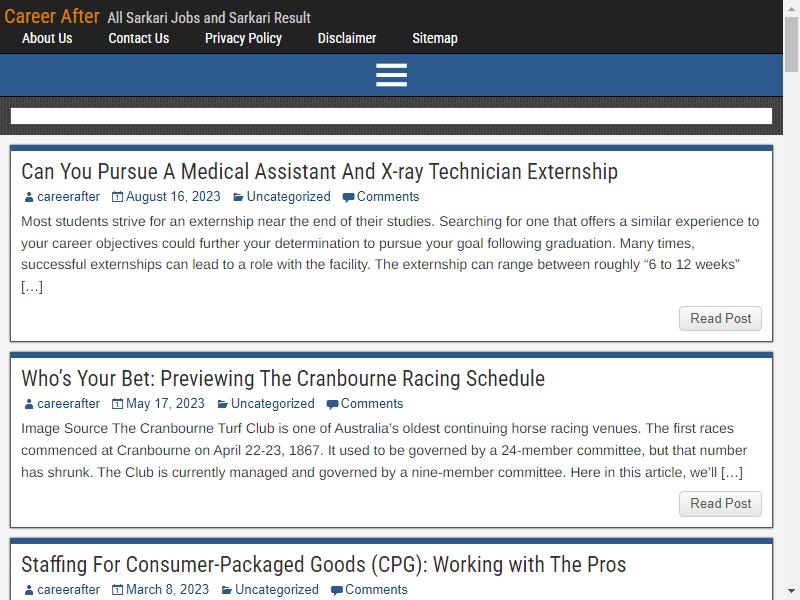Click the vertical scrollbar thumb
The height and width of the screenshot is (600, 800).
click(x=792, y=45)
